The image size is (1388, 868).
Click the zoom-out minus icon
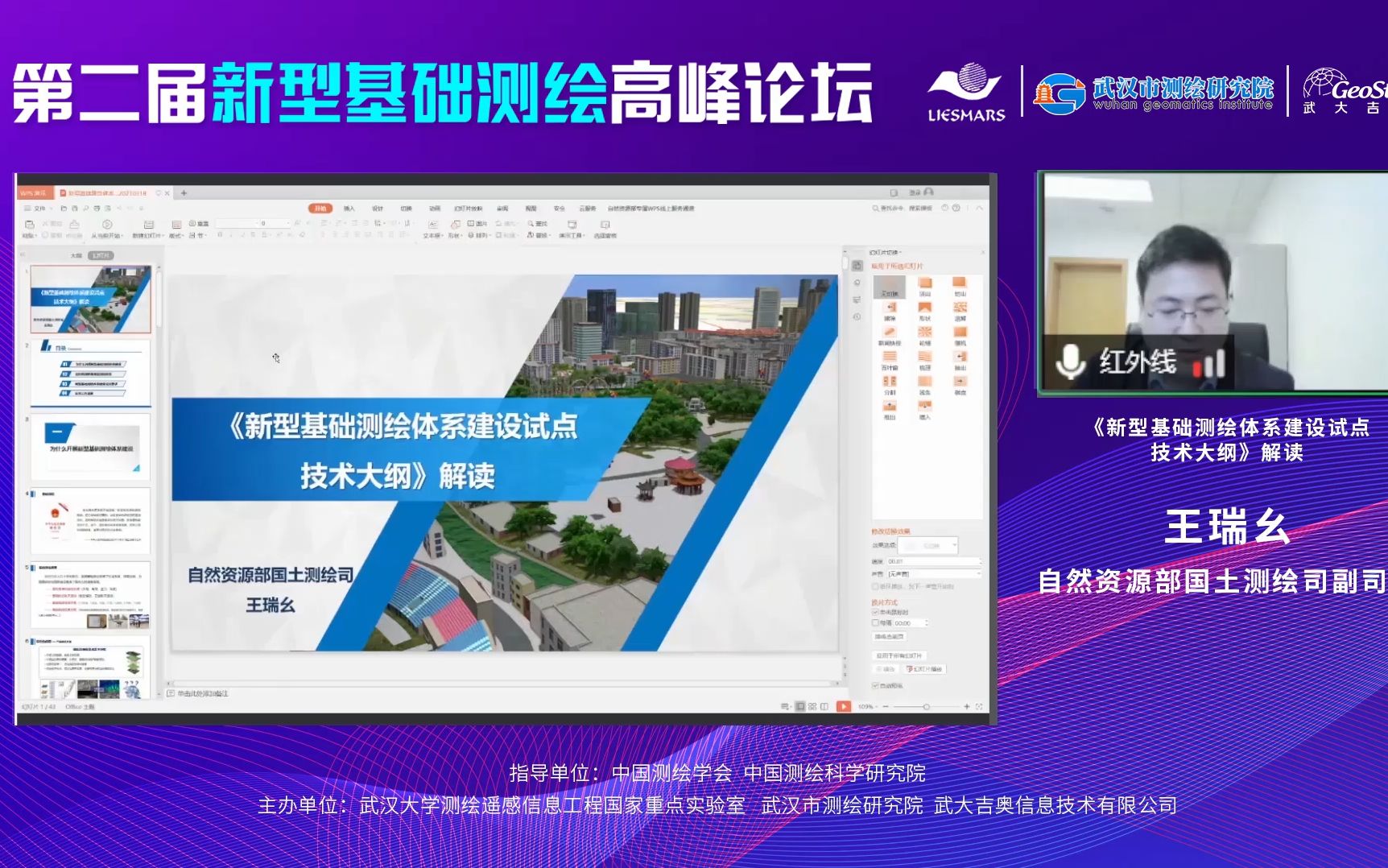pyautogui.click(x=886, y=706)
